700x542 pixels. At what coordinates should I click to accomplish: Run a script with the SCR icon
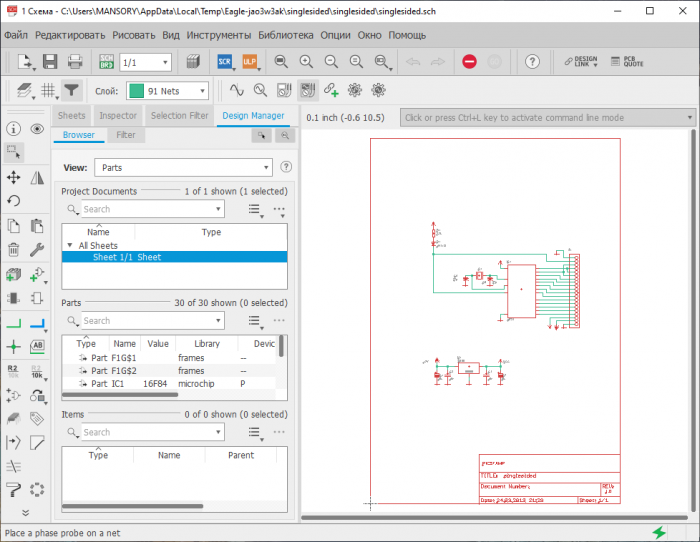tap(225, 62)
